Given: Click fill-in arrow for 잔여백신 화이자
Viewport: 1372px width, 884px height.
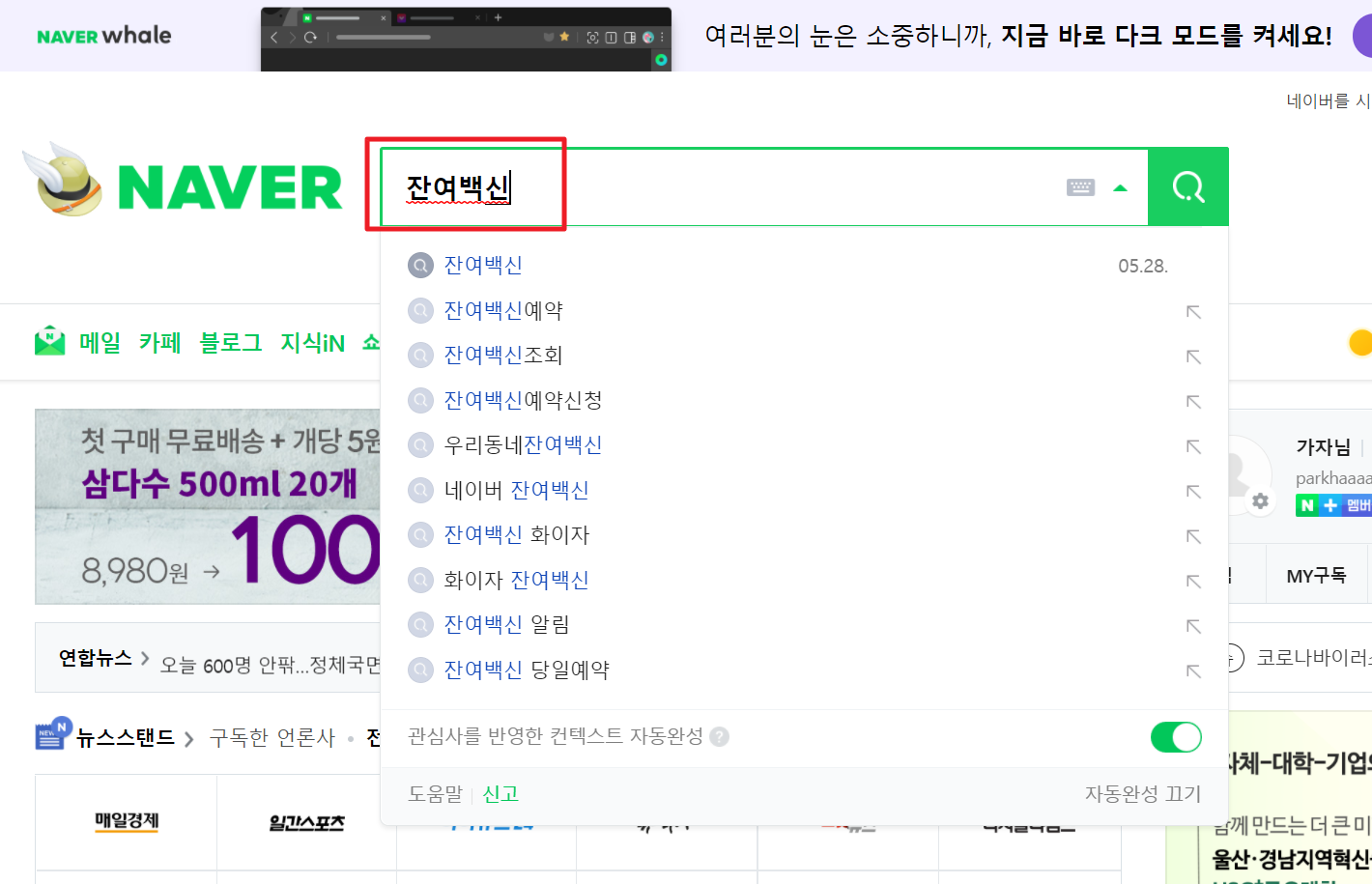Looking at the screenshot, I should click(x=1193, y=536).
